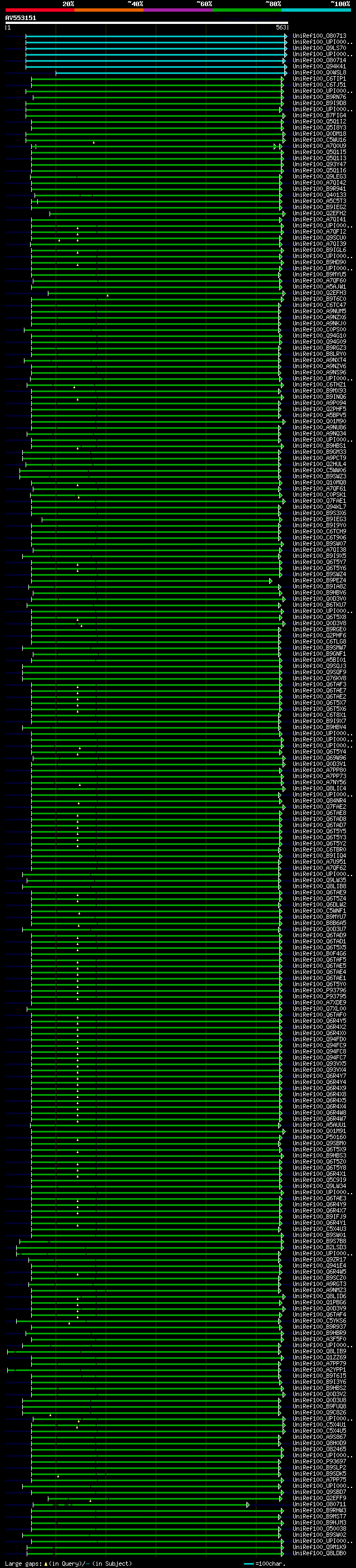Image resolution: width=356 pixels, height=1568 pixels.
Task: Click the cyan alignment bar for UniRef100_Q0WSL8
Action: point(172,73)
